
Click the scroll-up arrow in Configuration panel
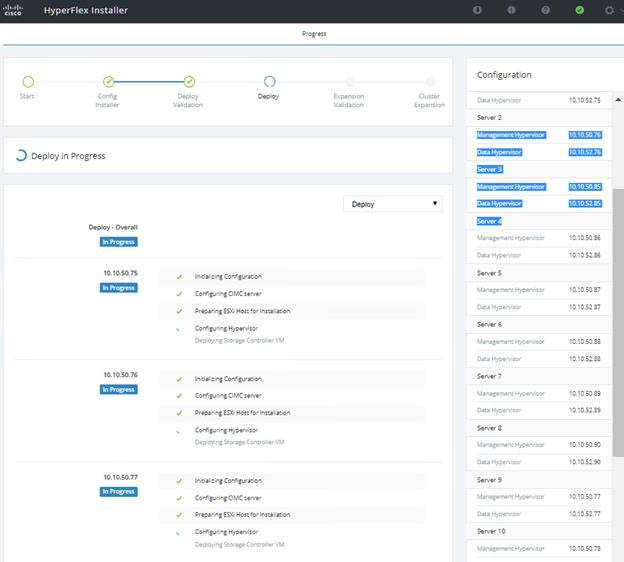(618, 100)
